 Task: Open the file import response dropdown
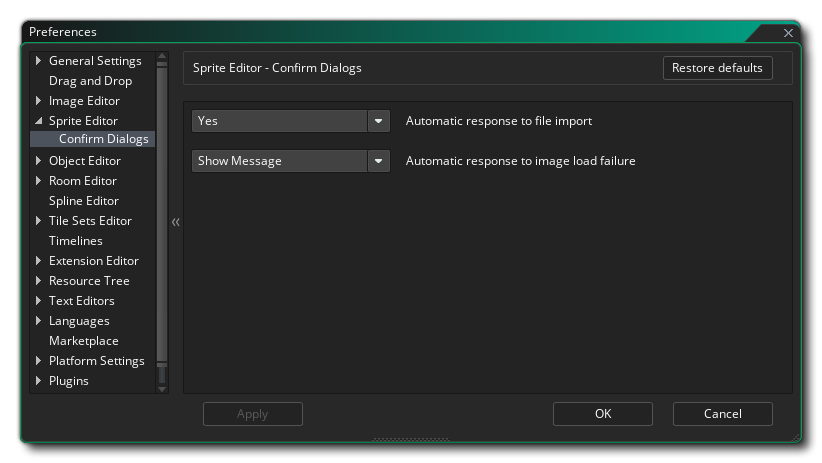click(378, 121)
